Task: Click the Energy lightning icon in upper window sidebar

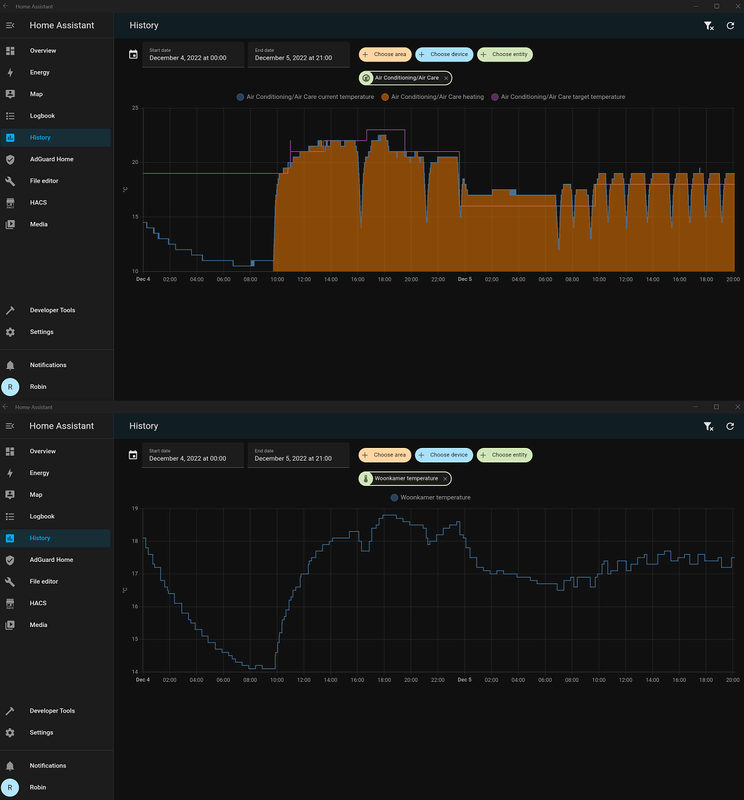Action: [10, 73]
